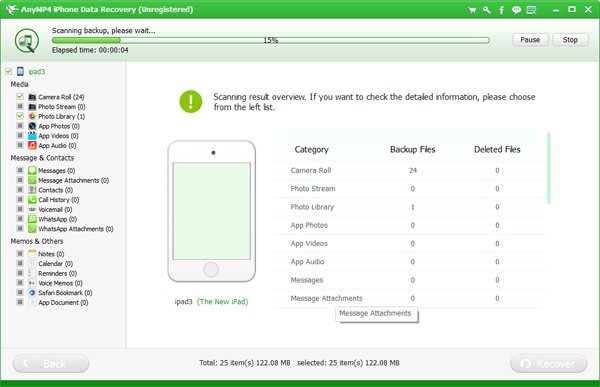Open the title bar menu list icon
Screen dimensions: 600x387
pyautogui.click(x=531, y=10)
